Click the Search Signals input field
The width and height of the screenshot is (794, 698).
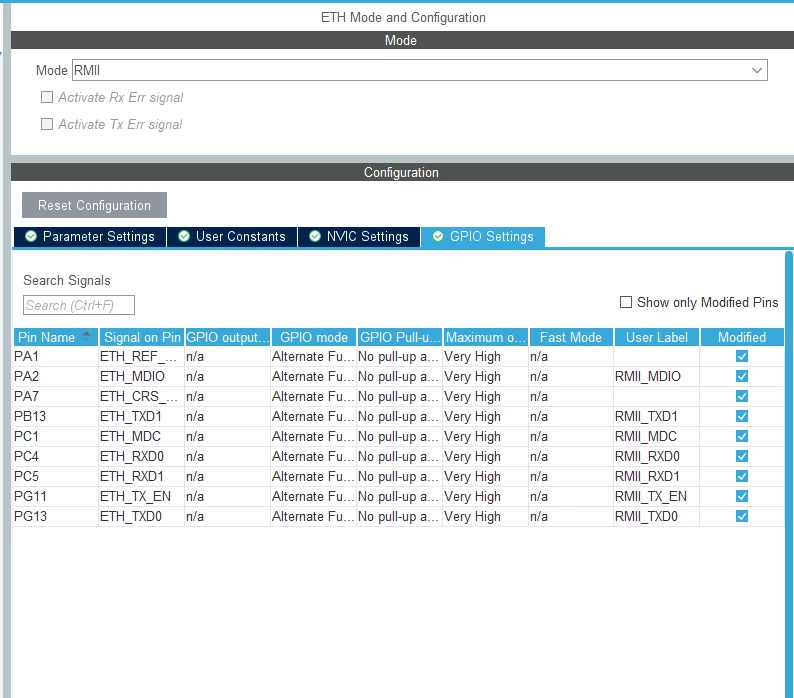point(79,305)
